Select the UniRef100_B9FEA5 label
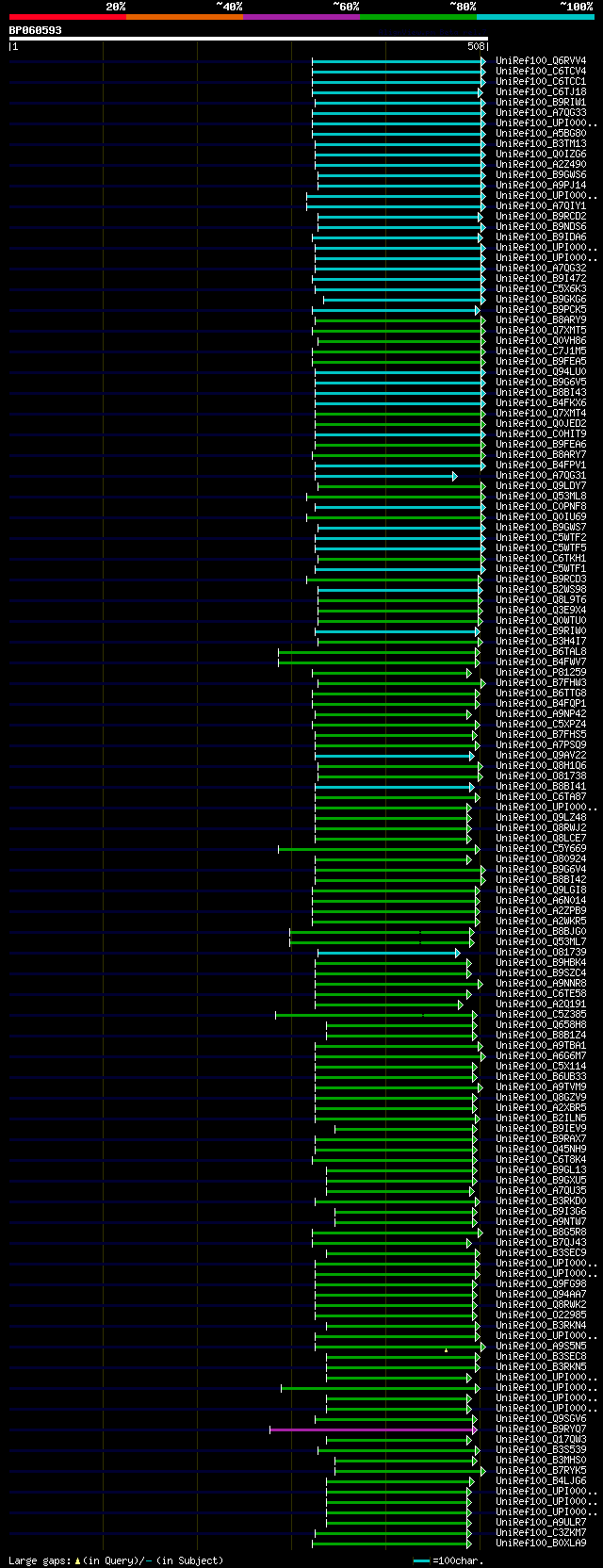This screenshot has height=1568, width=603. tap(541, 362)
